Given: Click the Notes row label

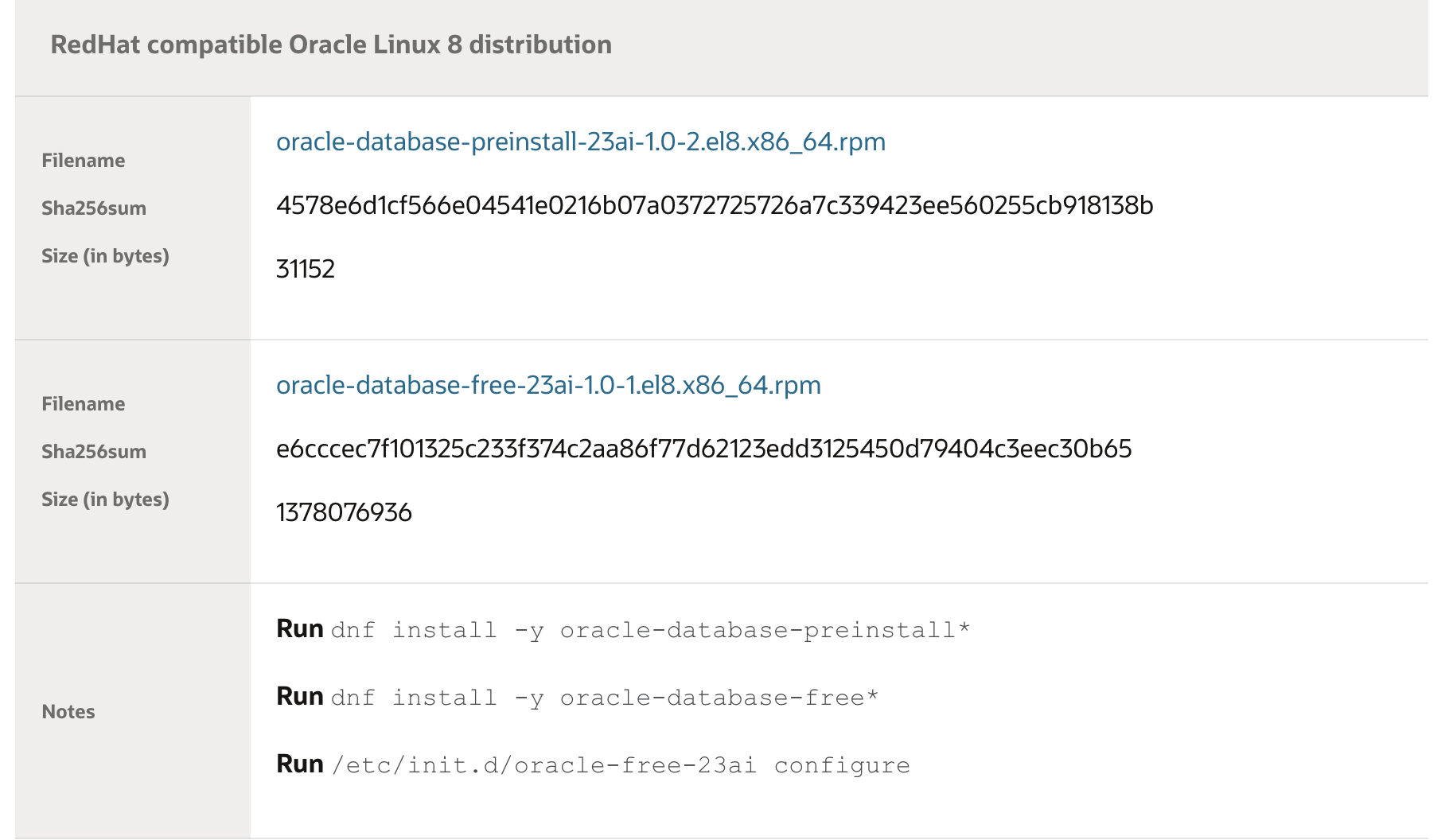Looking at the screenshot, I should click(x=68, y=712).
